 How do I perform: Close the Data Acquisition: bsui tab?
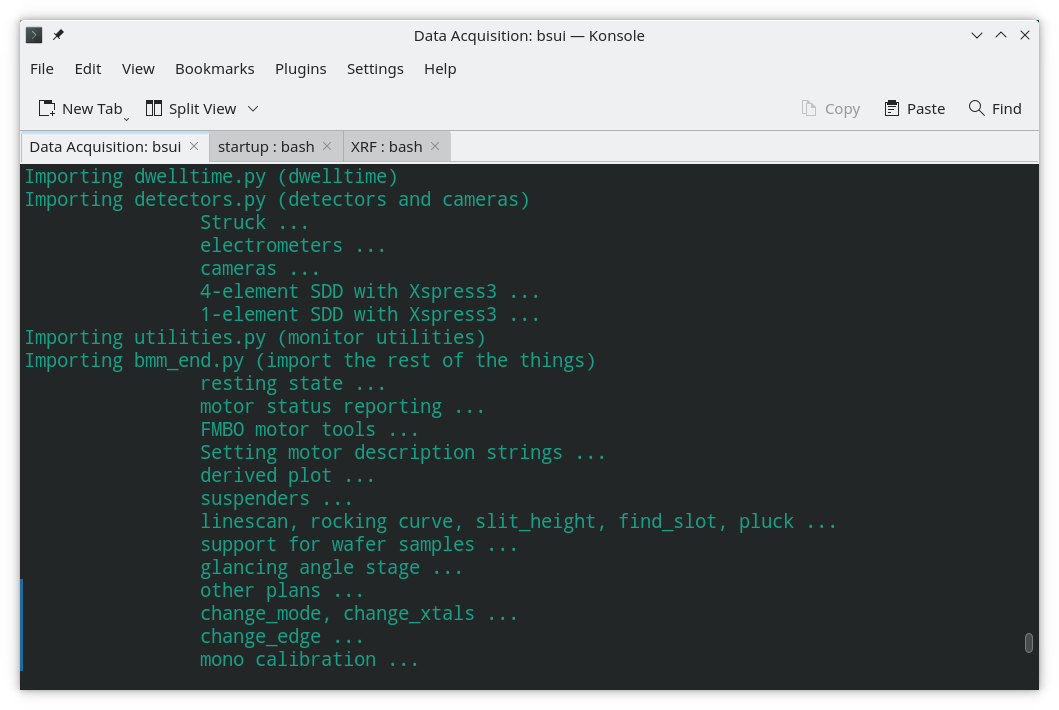tap(194, 147)
